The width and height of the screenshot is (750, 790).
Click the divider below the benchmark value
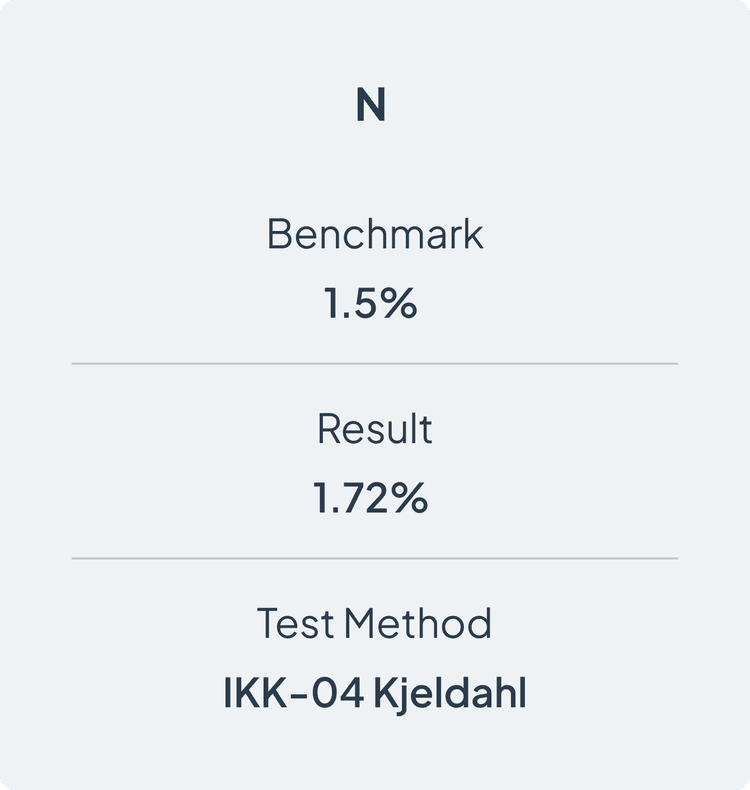point(375,363)
